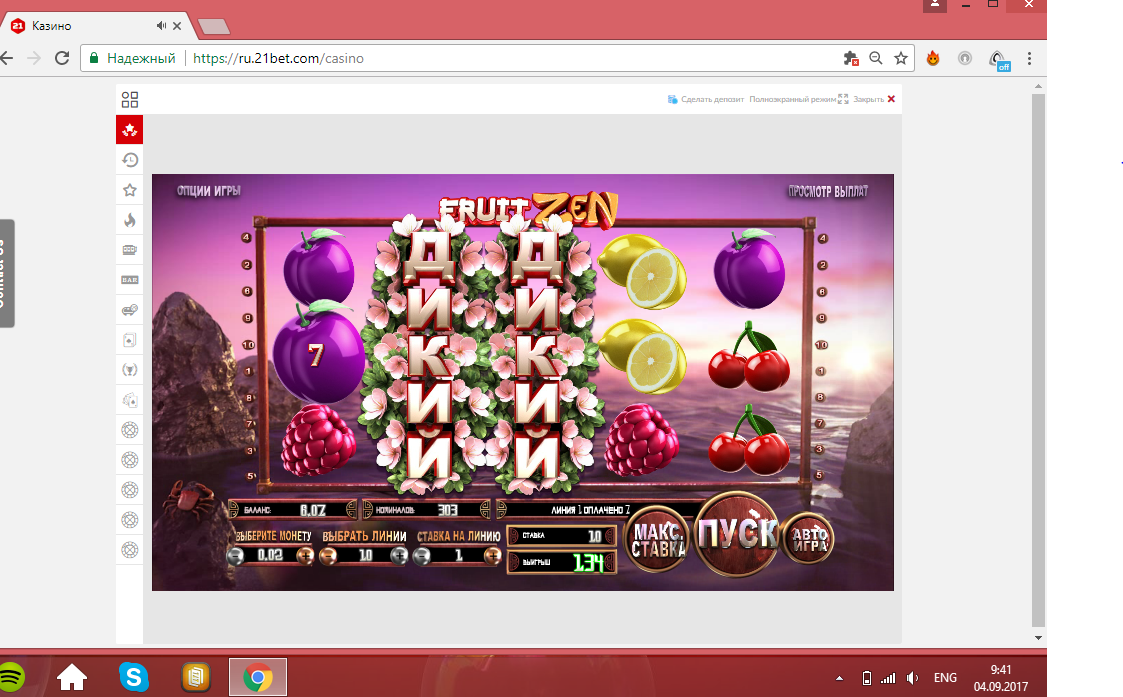
Task: Increase bet per line with plus
Action: click(492, 556)
